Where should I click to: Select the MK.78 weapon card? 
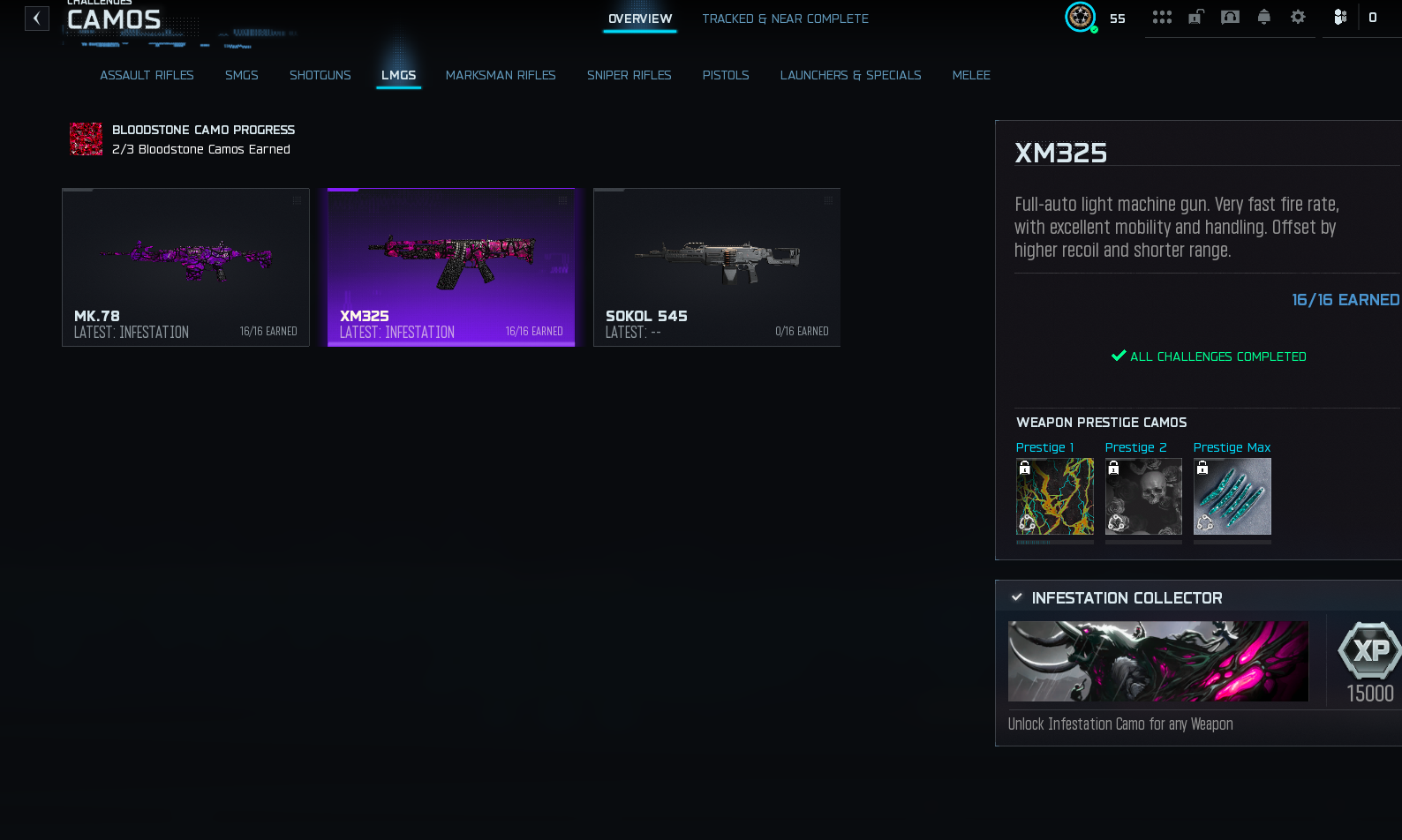[185, 267]
